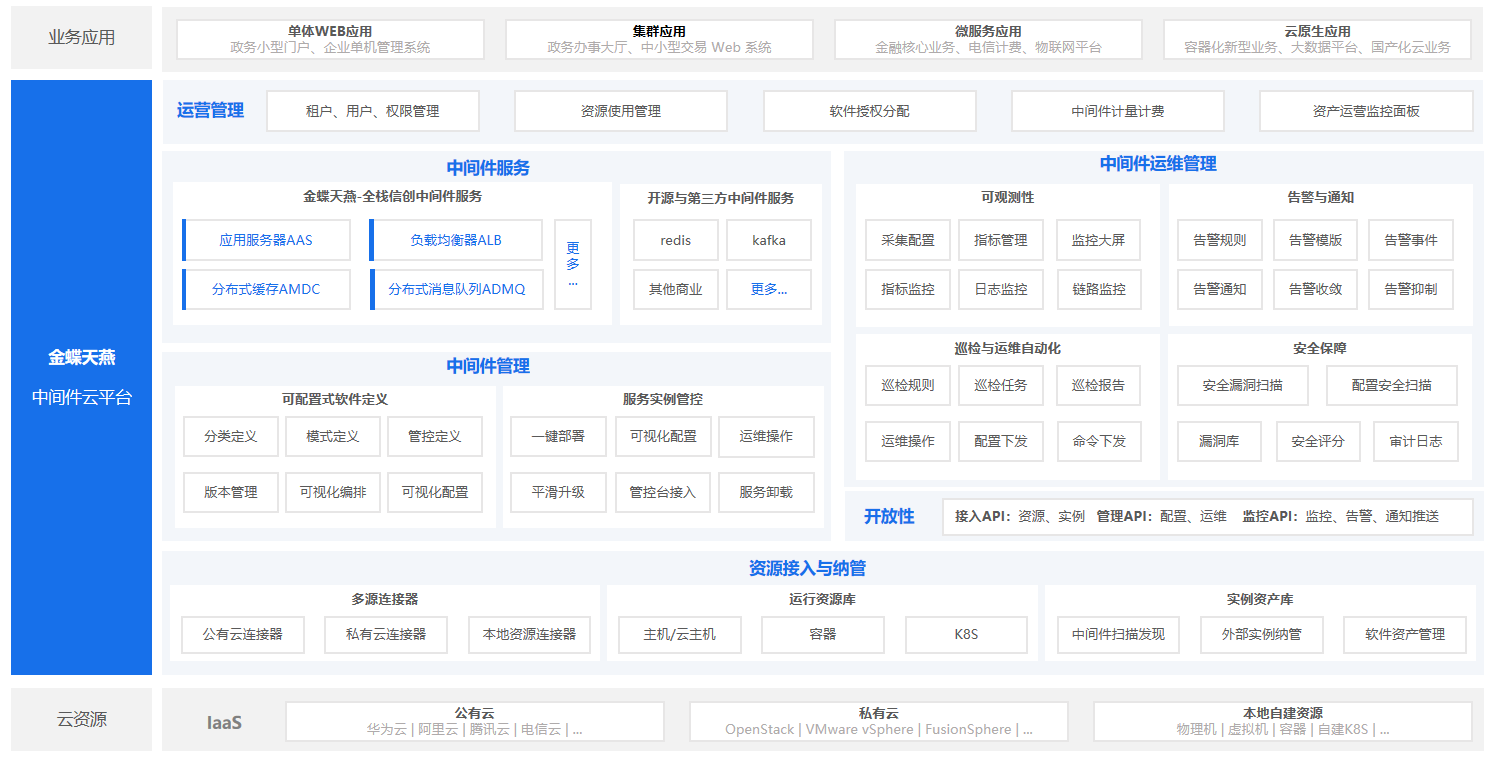
Task: Click the 应用服务器AAS box
Action: pyautogui.click(x=267, y=240)
